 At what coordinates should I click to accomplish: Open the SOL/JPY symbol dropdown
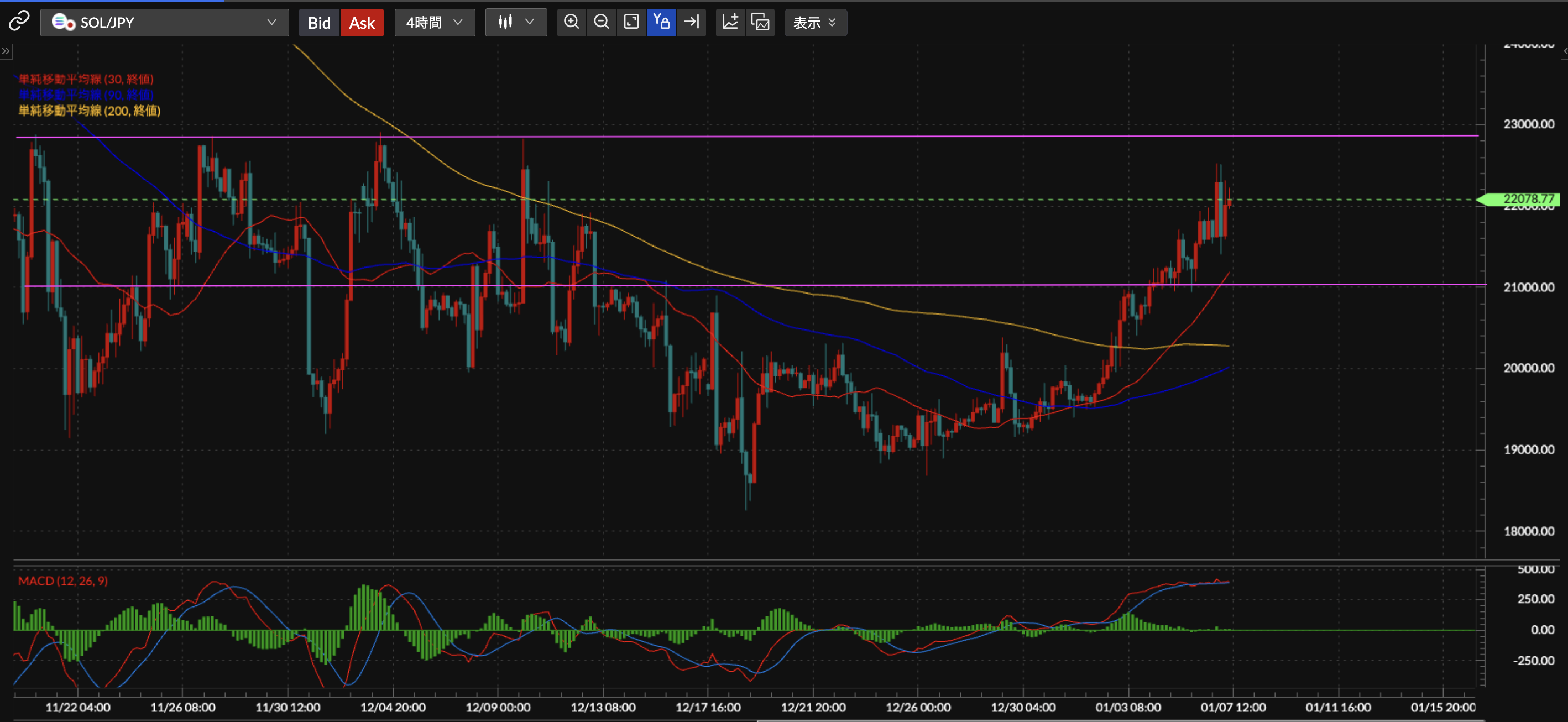click(x=164, y=23)
